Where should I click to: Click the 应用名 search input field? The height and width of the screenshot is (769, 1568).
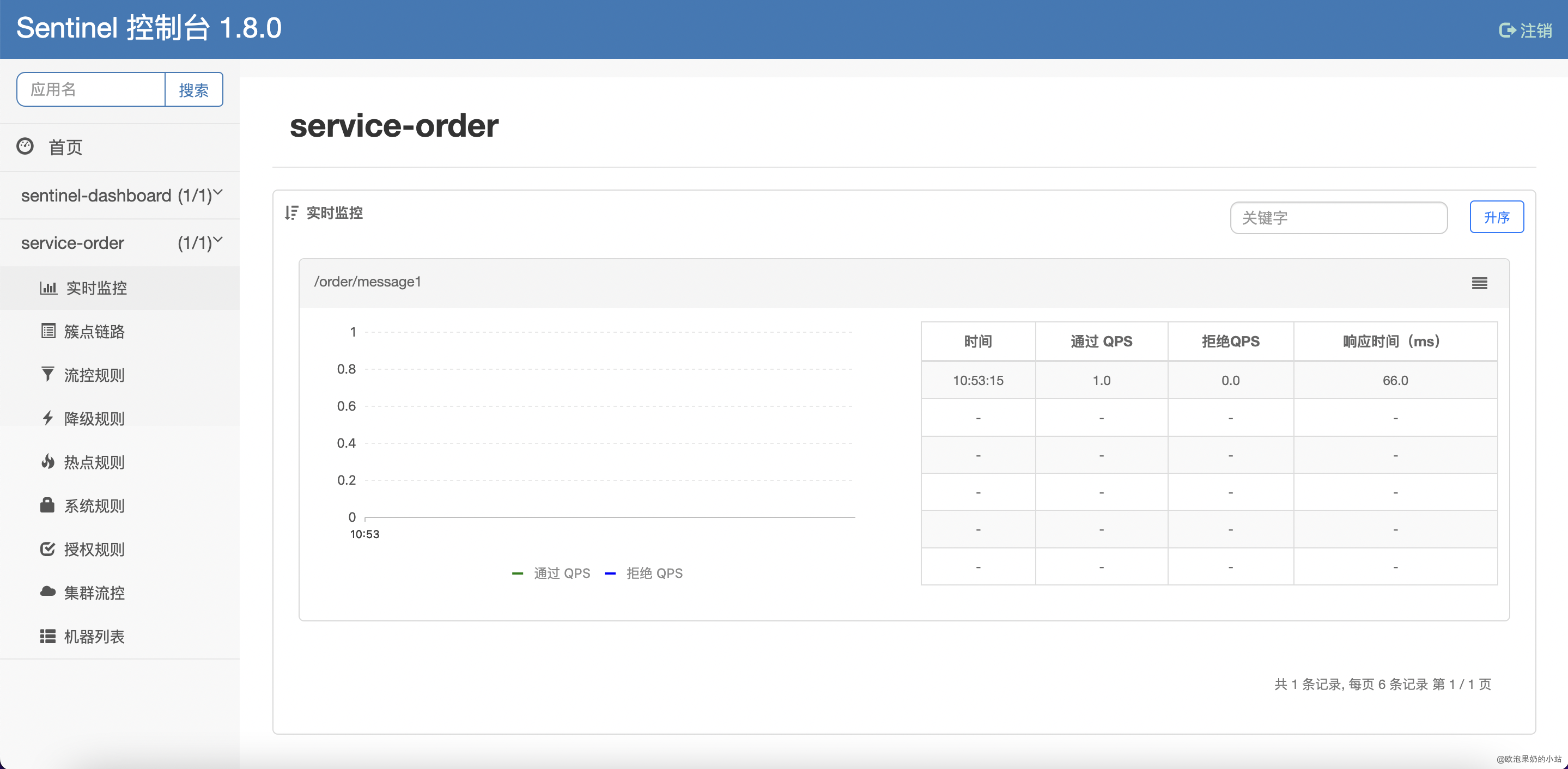(92, 89)
